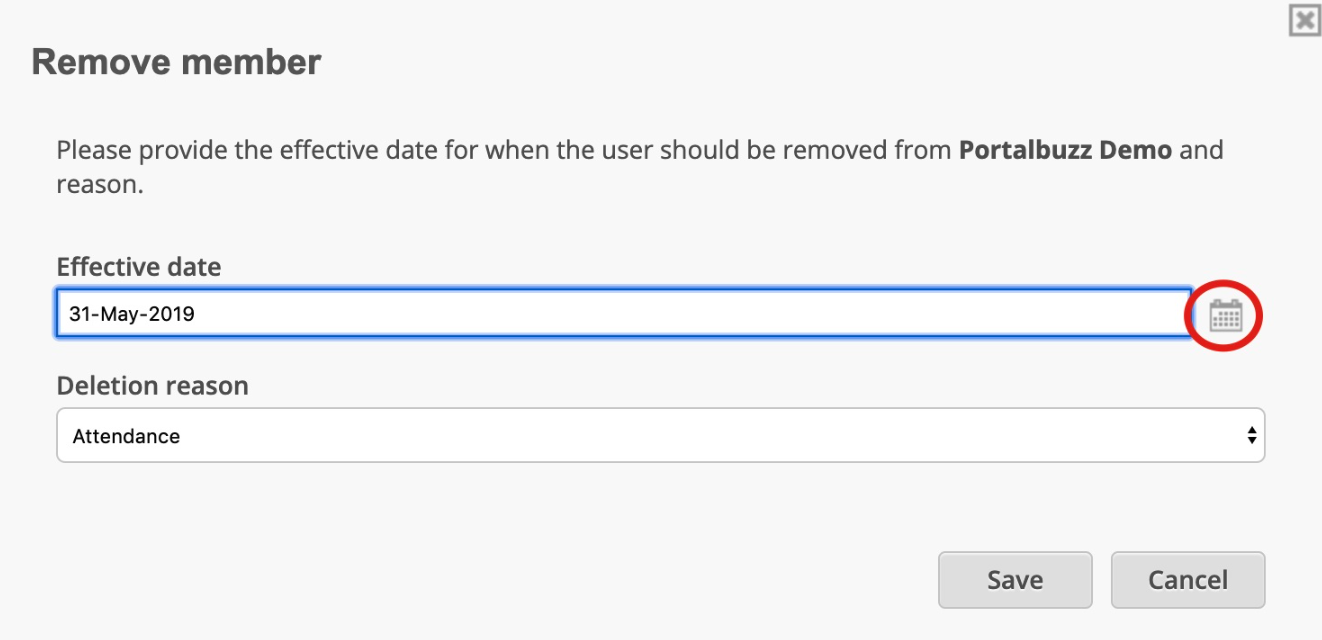Cancel the member removal
The height and width of the screenshot is (640, 1322).
click(x=1188, y=580)
